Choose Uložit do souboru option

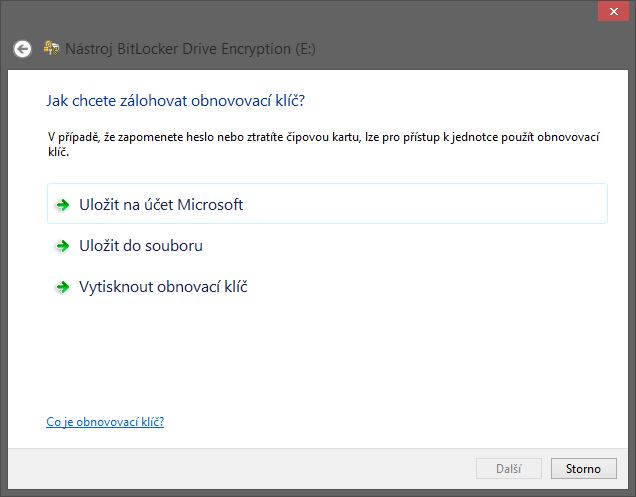pyautogui.click(x=327, y=246)
